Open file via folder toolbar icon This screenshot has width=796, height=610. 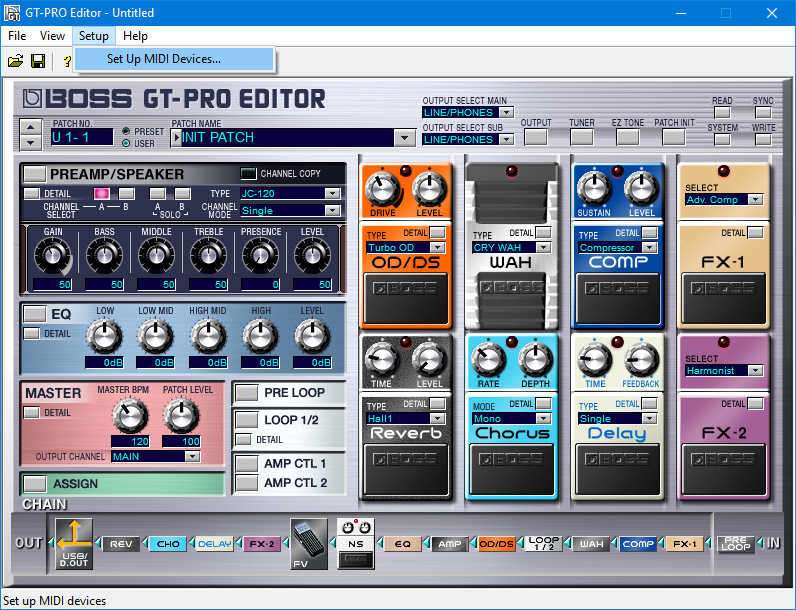click(x=15, y=61)
